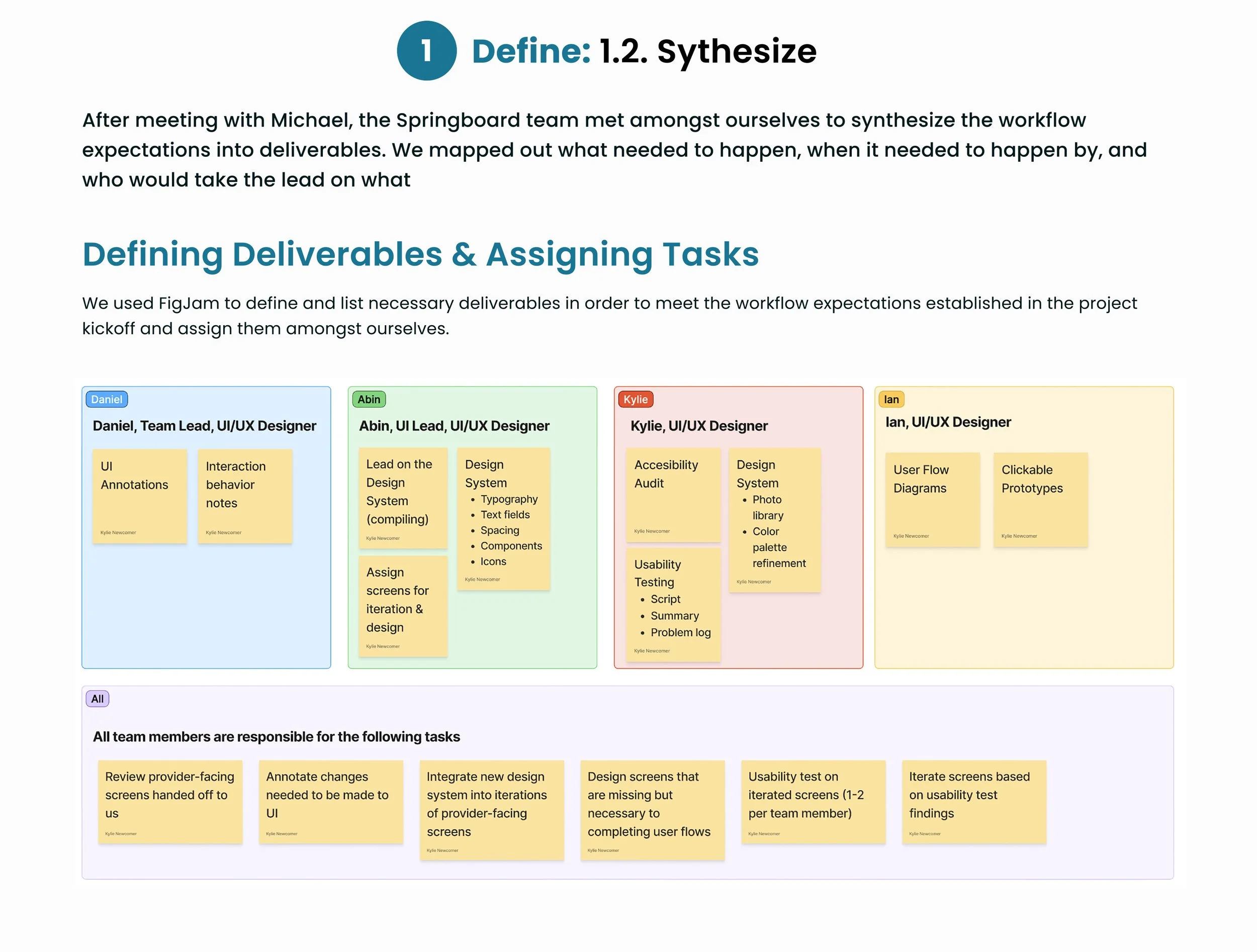Click the Interaction behavior notes sticky
The width and height of the screenshot is (1257, 952).
coord(245,496)
